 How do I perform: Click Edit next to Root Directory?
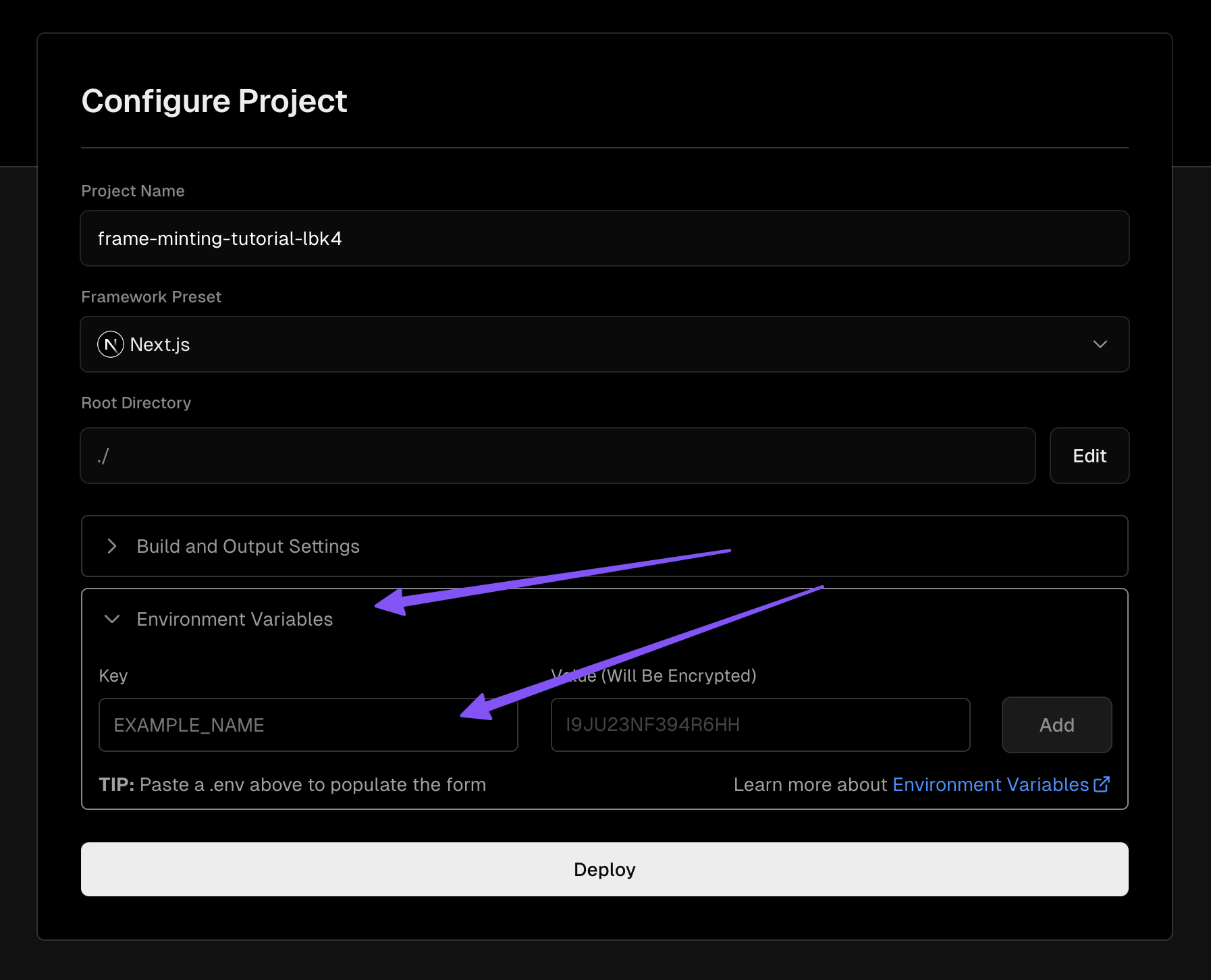[x=1089, y=456]
